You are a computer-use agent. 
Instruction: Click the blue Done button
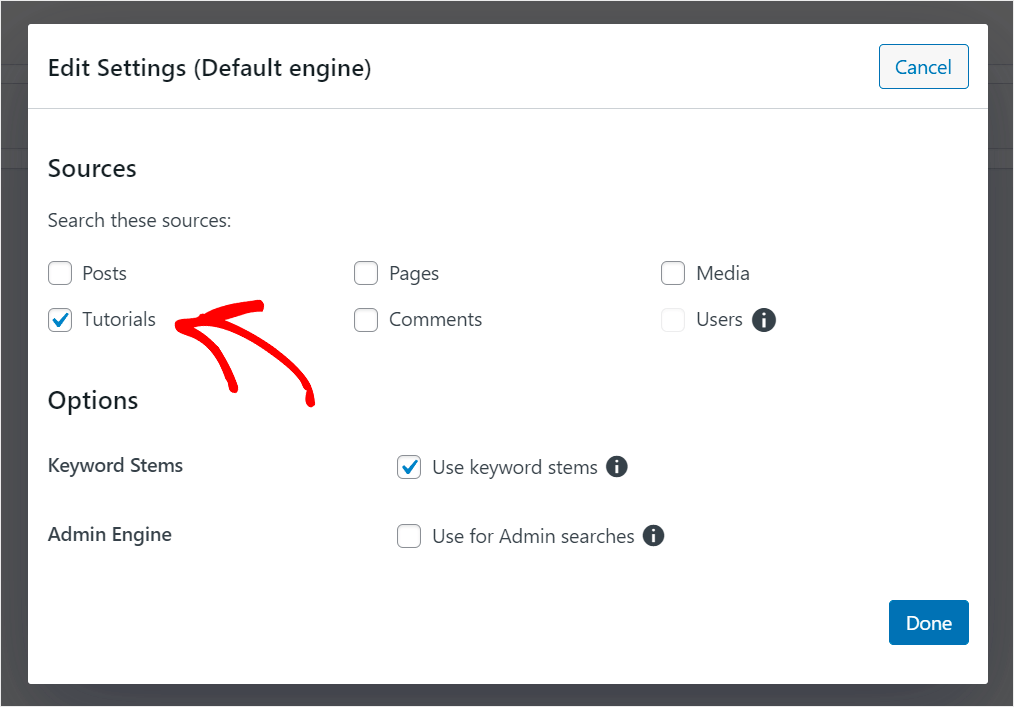point(928,623)
